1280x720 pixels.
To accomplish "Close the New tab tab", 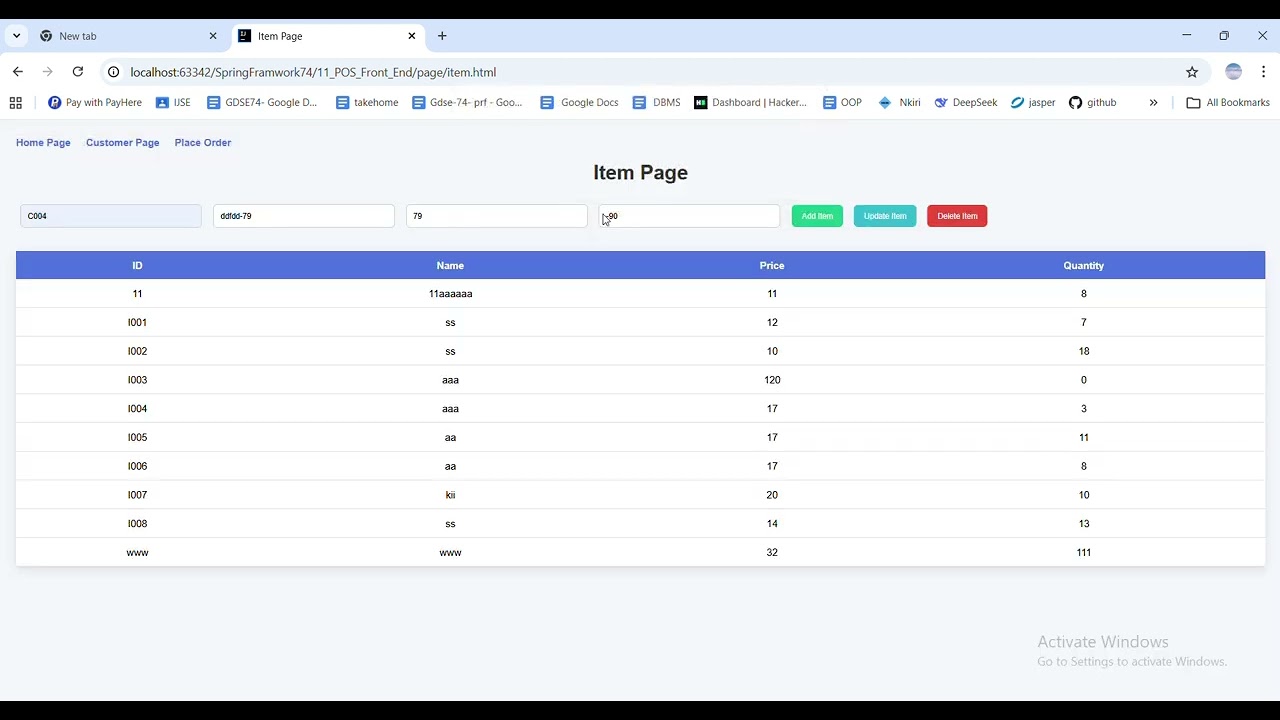I will 213,36.
